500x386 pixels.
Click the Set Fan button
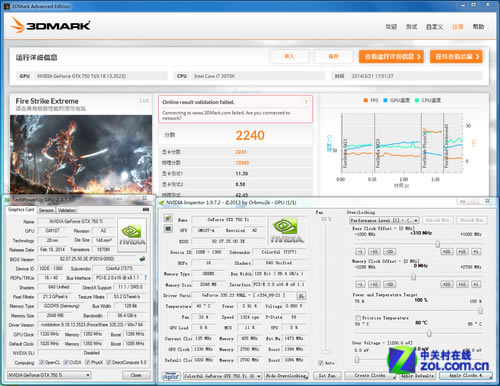tap(327, 376)
